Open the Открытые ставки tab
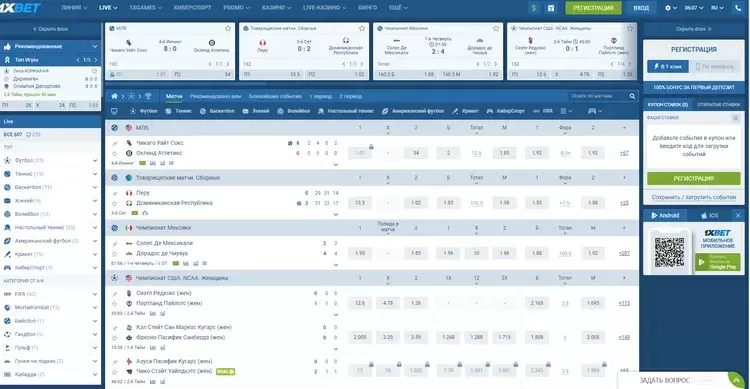 tap(718, 104)
